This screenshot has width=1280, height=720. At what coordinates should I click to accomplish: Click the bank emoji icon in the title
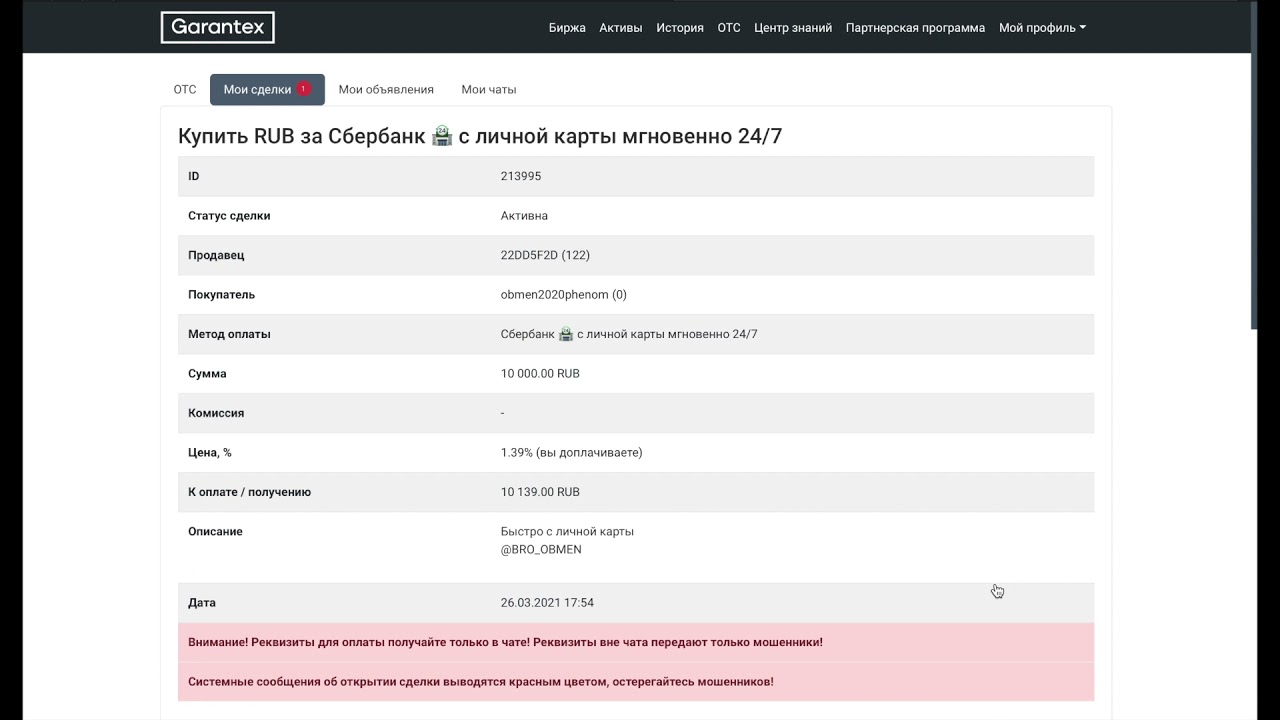(442, 136)
